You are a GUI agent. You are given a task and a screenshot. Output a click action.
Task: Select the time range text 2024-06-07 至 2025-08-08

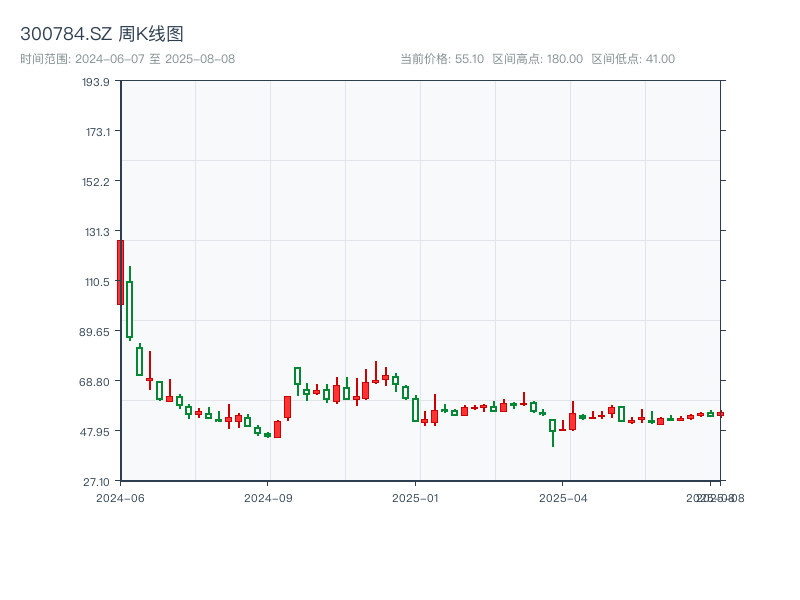pyautogui.click(x=155, y=59)
